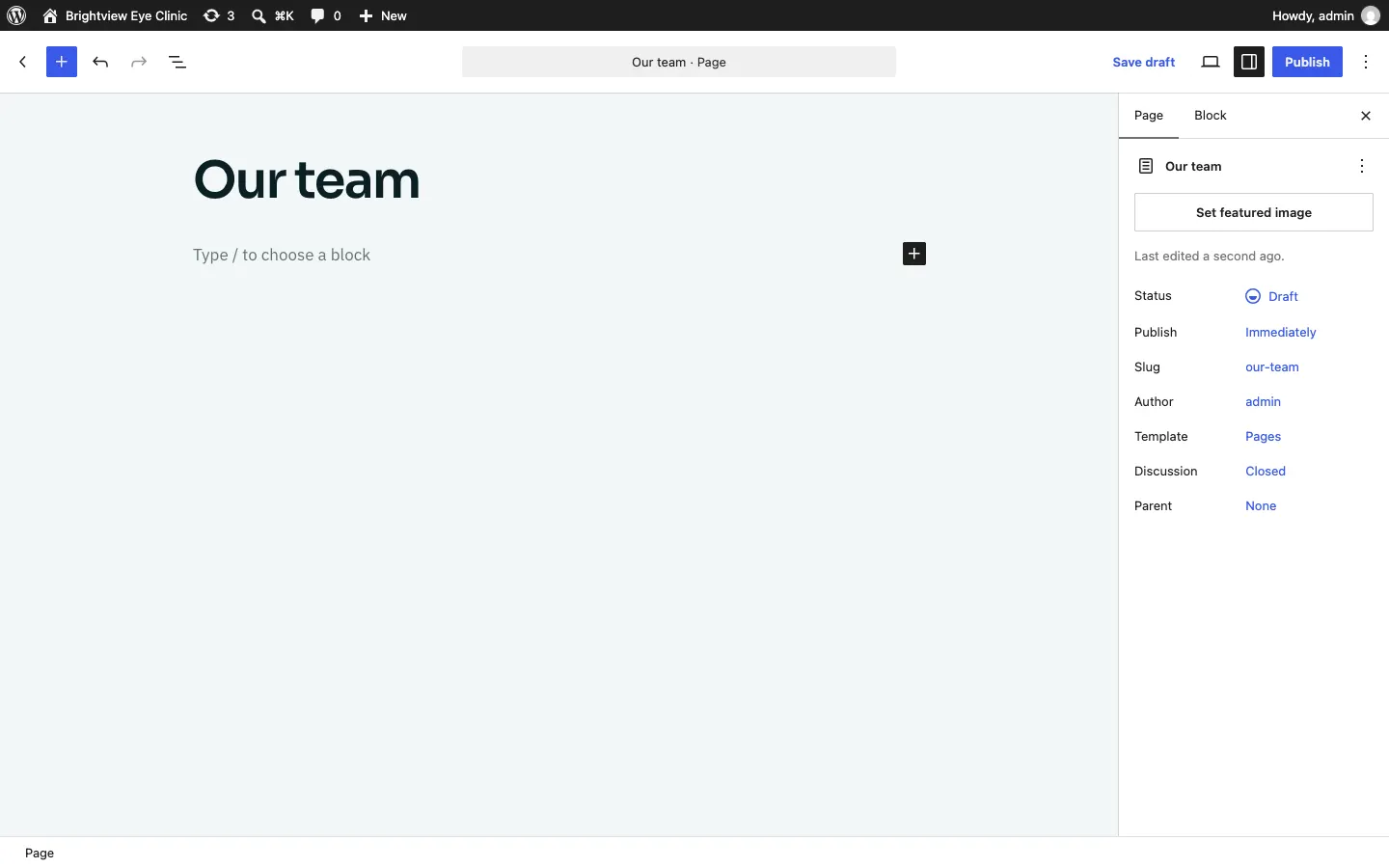Switch to the Block settings tab
1389x868 pixels.
tap(1211, 116)
